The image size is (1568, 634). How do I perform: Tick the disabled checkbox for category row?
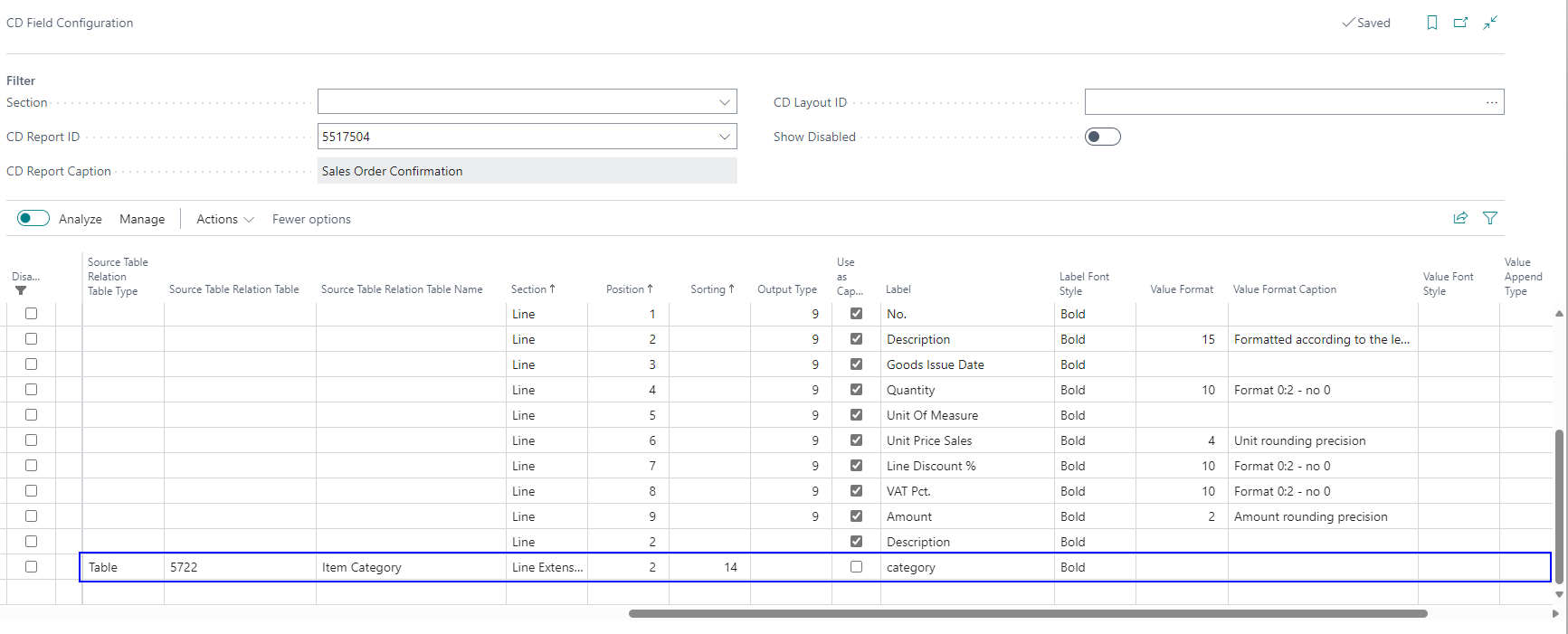(31, 567)
